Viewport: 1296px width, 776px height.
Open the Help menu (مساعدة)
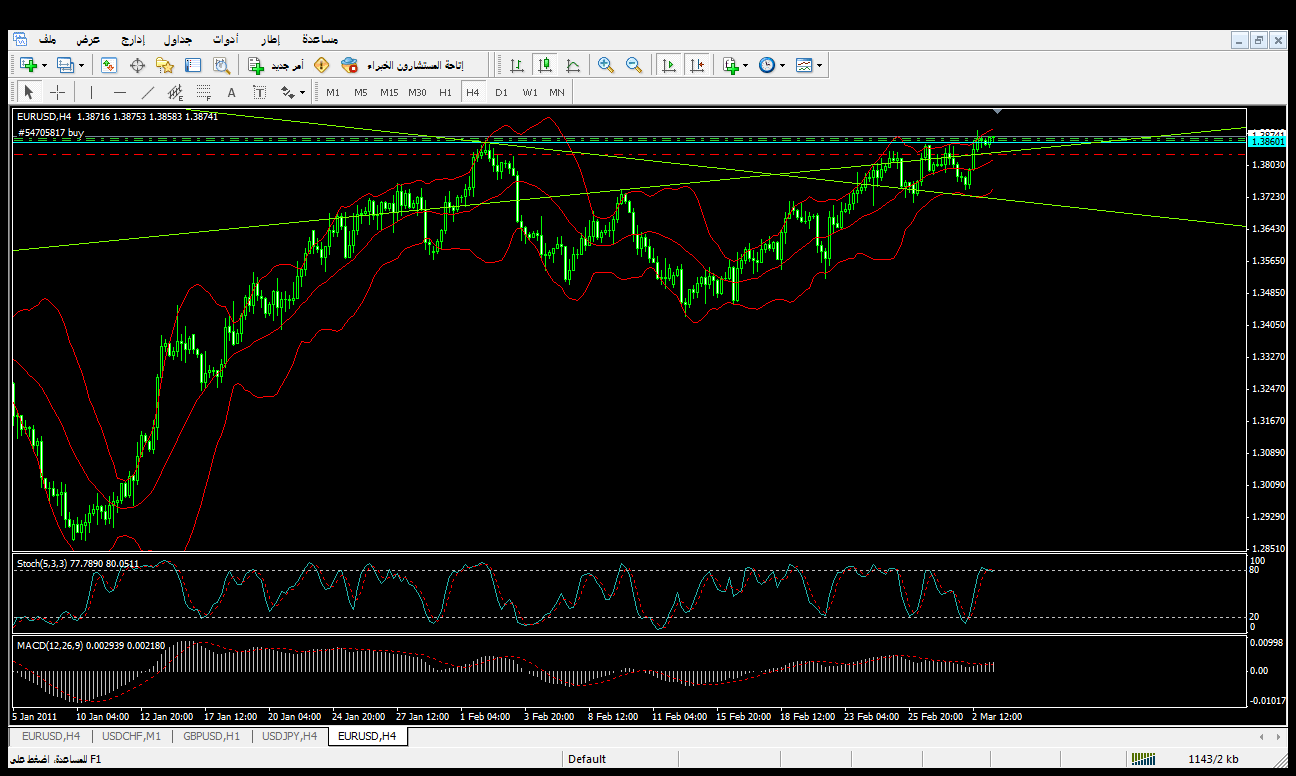click(x=319, y=39)
